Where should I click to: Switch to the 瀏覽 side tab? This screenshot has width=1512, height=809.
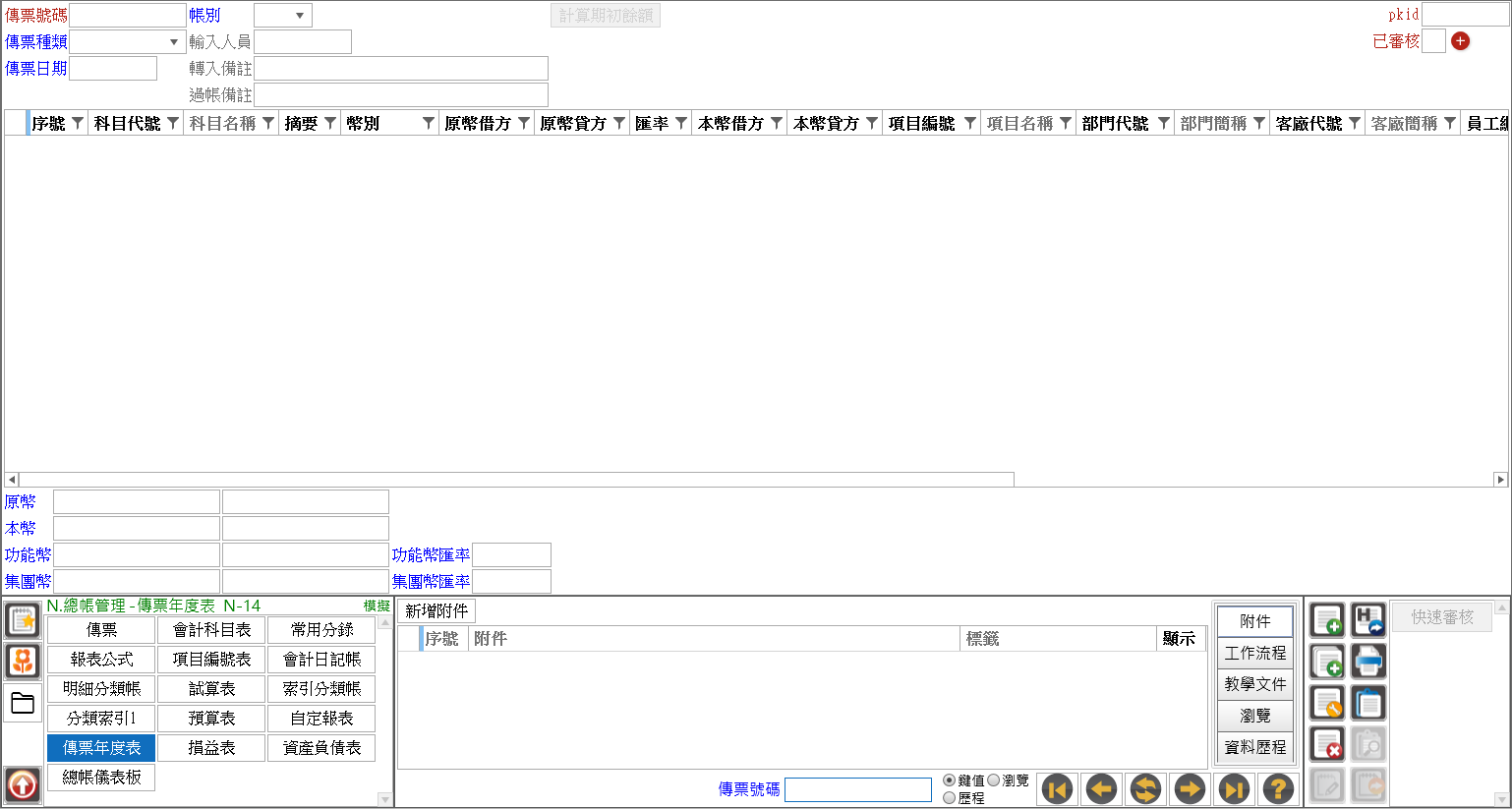(x=1255, y=716)
